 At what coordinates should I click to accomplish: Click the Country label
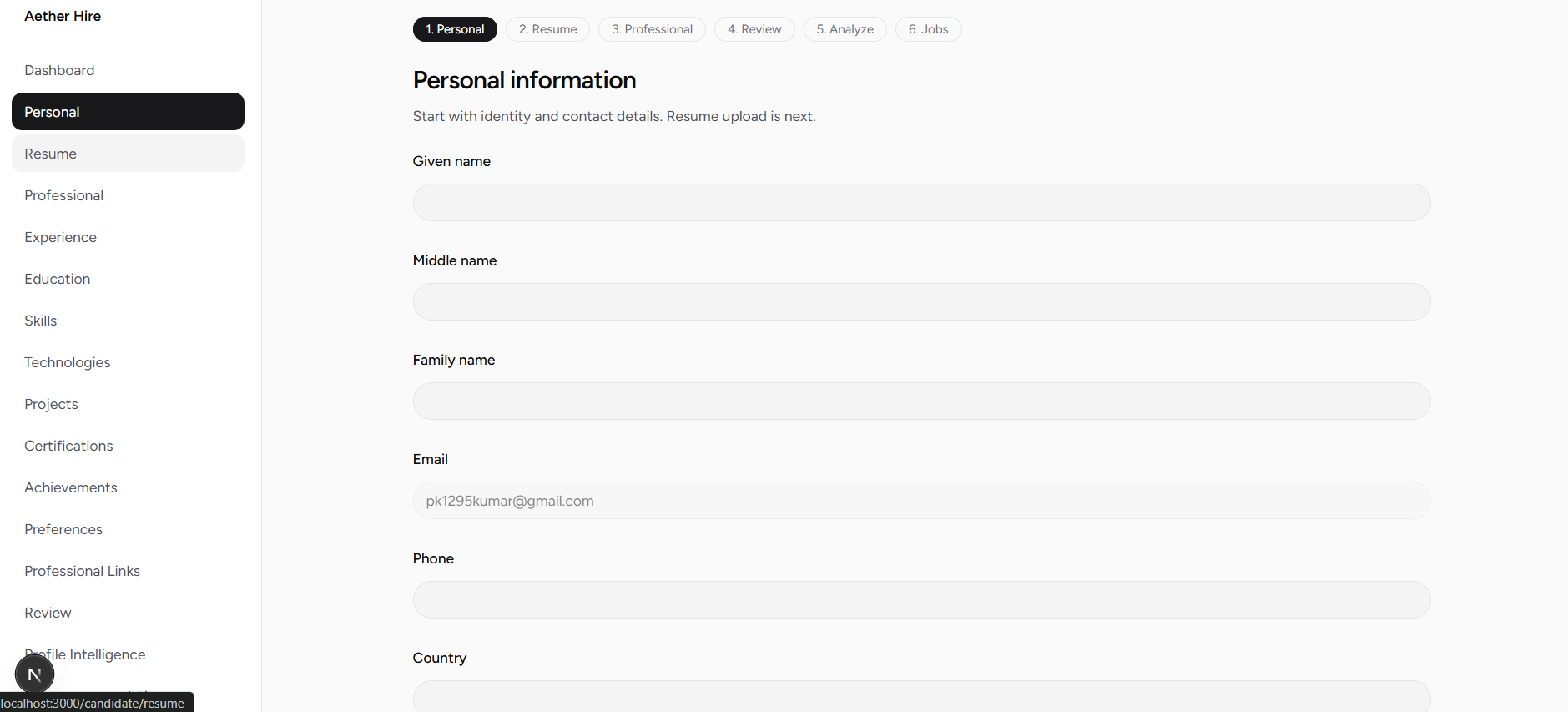(440, 658)
